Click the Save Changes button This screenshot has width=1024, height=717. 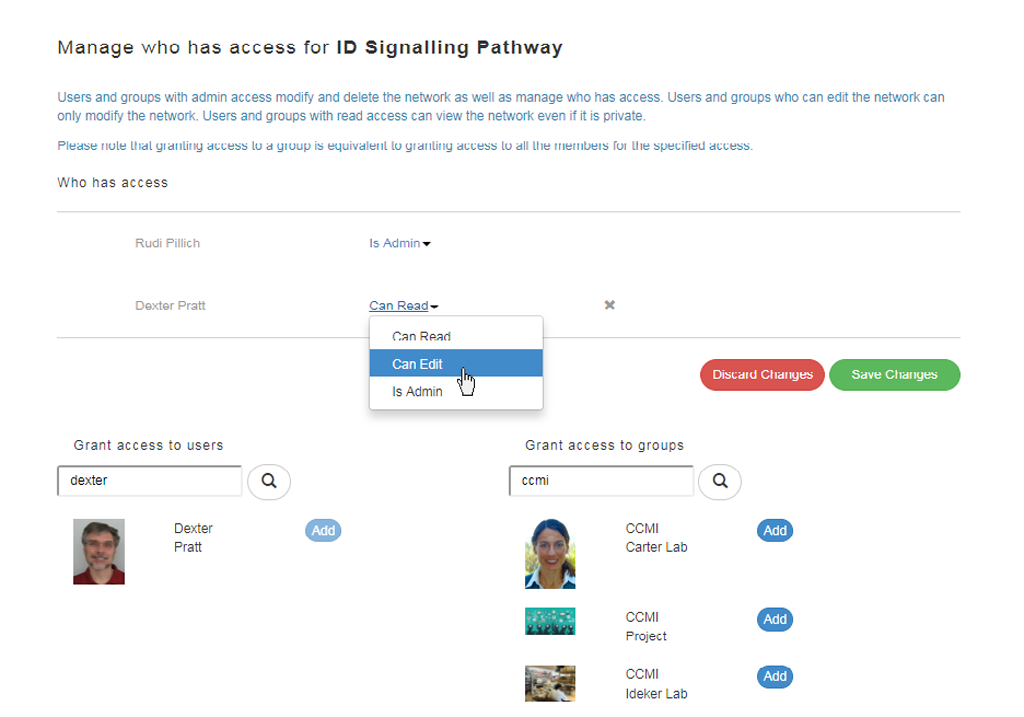pos(894,375)
